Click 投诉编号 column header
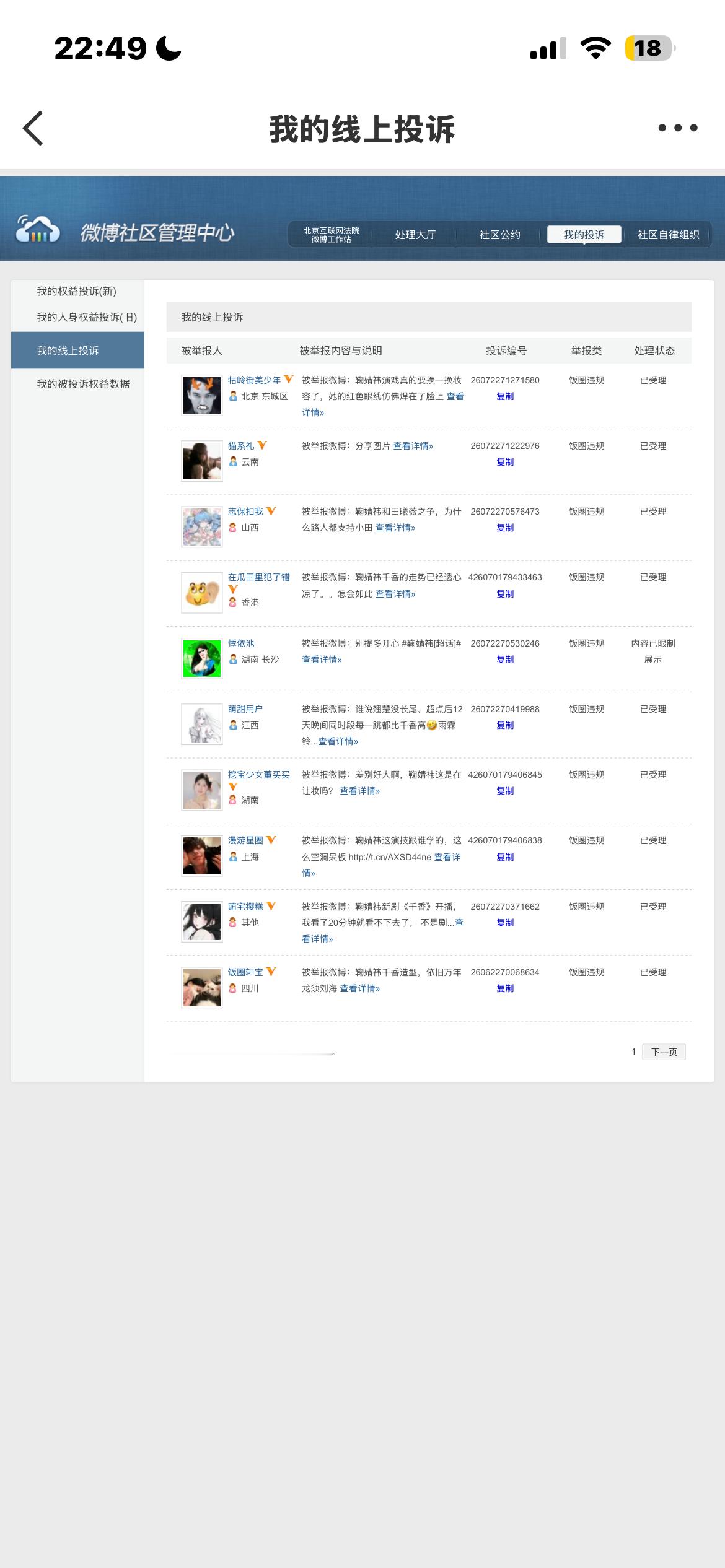The width and height of the screenshot is (725, 1568). (506, 351)
